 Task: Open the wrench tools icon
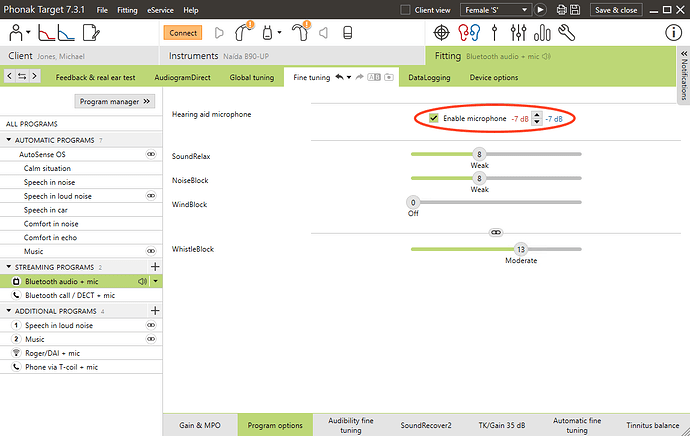[566, 33]
